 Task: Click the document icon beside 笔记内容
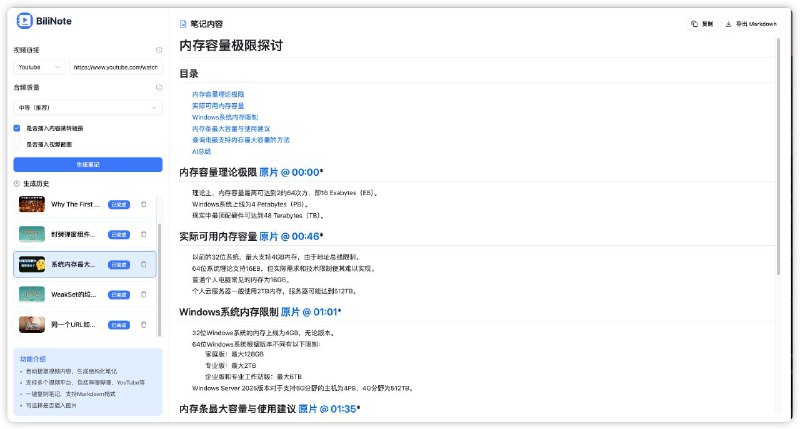183,24
